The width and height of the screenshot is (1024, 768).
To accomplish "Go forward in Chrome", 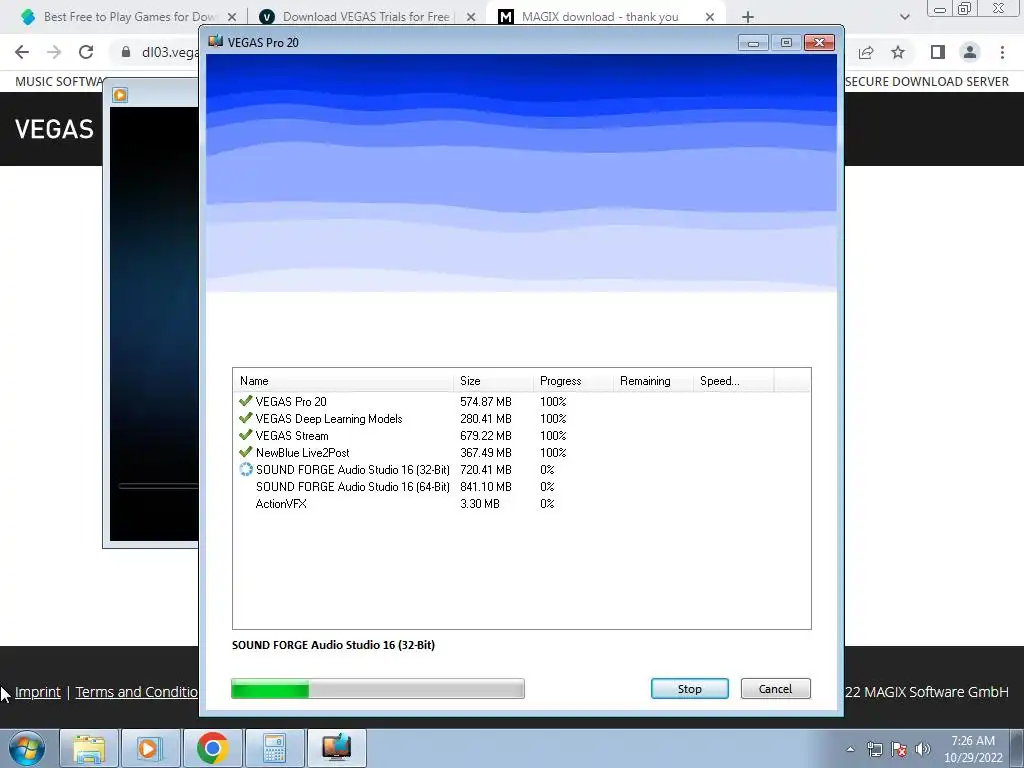I will (x=54, y=52).
